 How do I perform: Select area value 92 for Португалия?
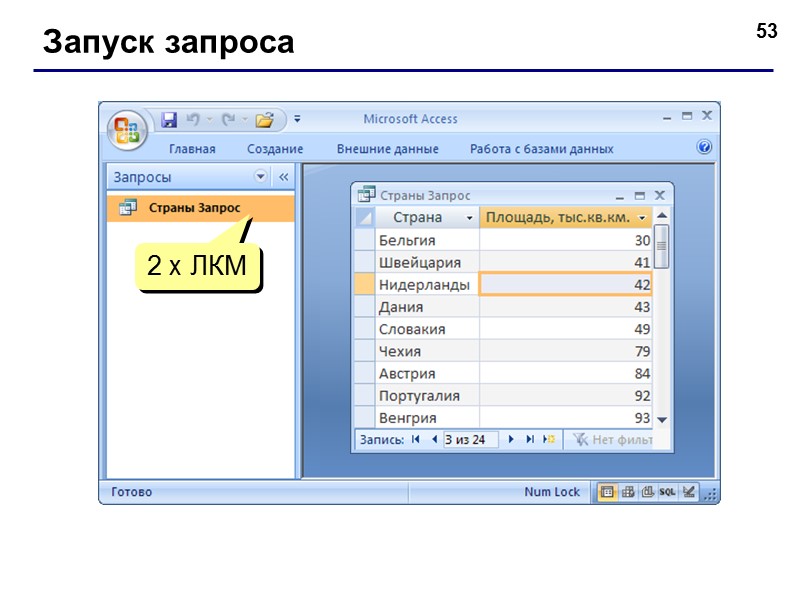tap(566, 395)
